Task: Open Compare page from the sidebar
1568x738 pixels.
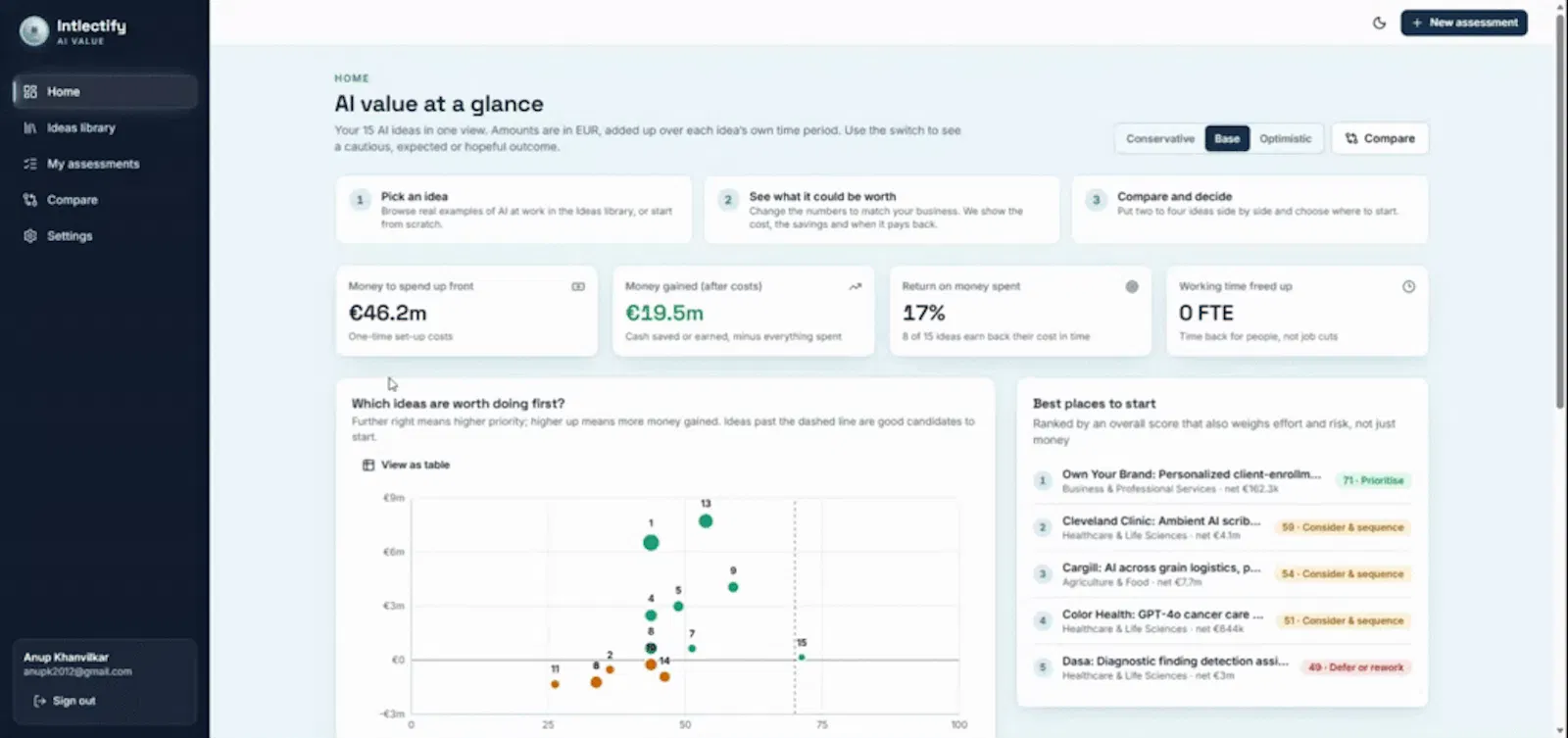Action: 105,200
